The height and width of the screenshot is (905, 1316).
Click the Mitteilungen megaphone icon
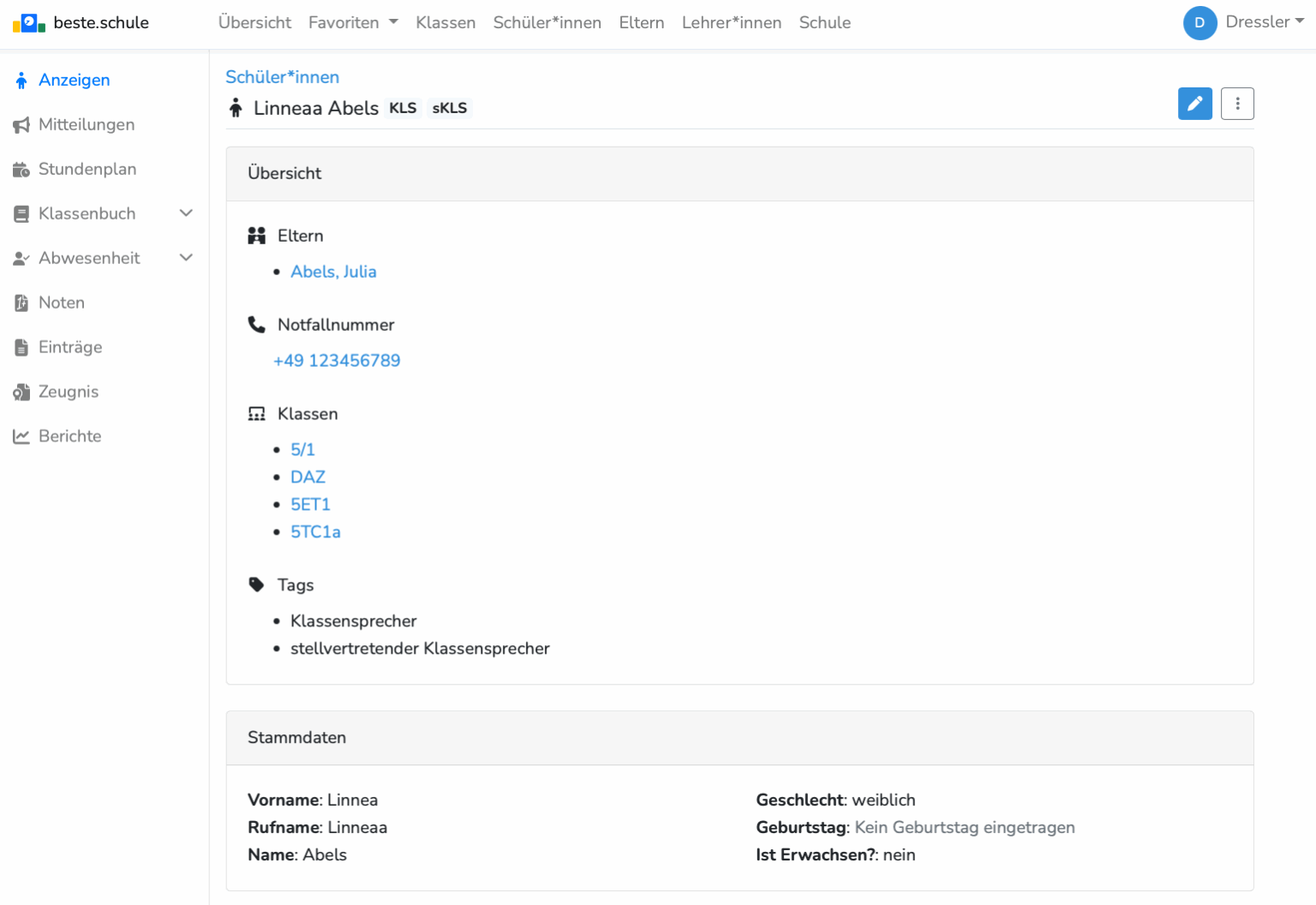tap(21, 125)
